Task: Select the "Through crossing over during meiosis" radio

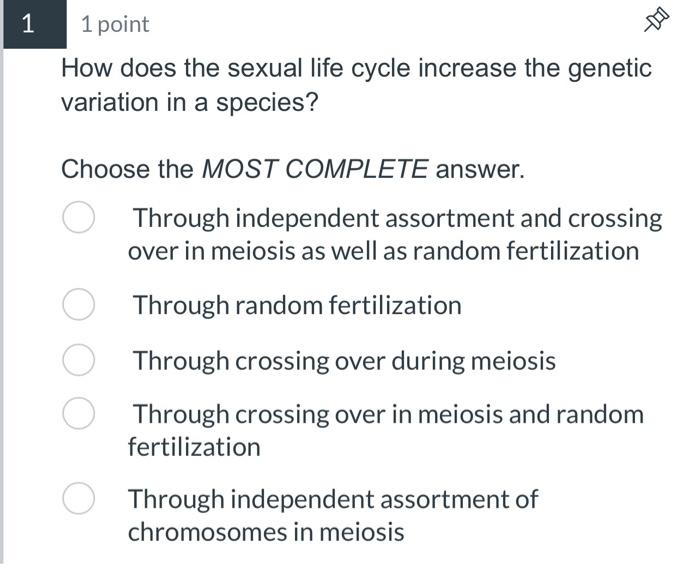Action: click(79, 360)
